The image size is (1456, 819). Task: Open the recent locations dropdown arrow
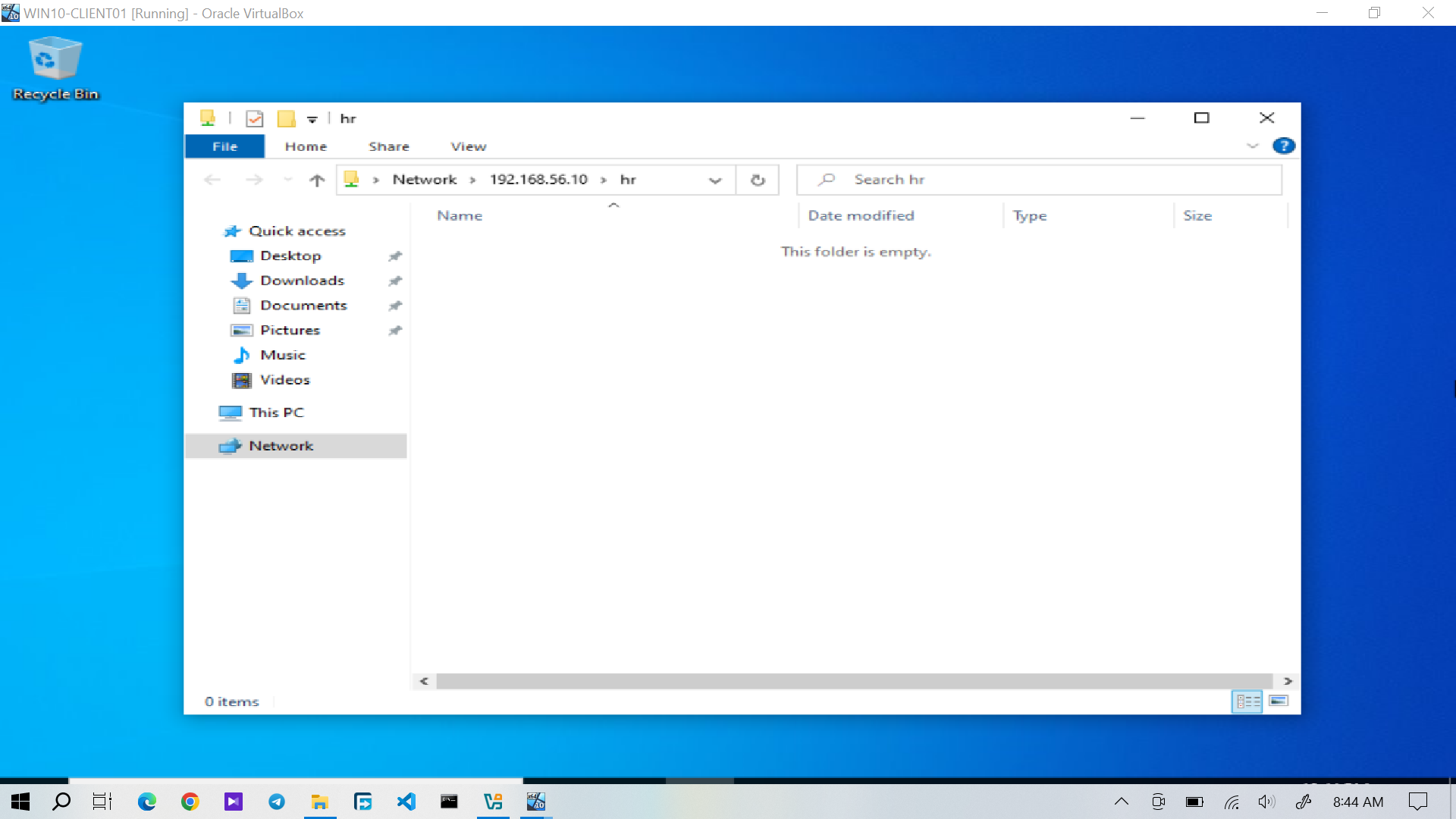pyautogui.click(x=287, y=180)
